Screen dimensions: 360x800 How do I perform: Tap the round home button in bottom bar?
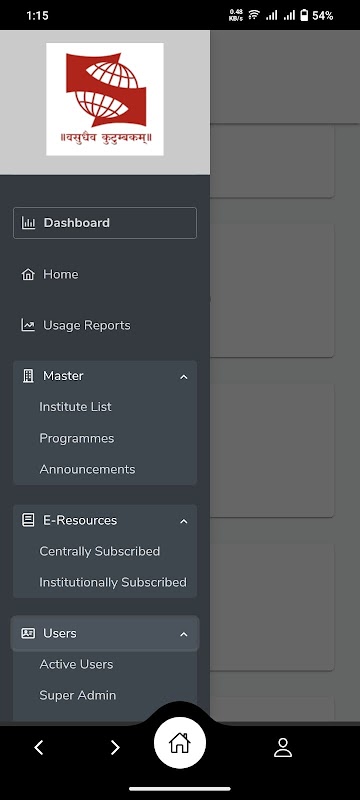click(x=179, y=742)
